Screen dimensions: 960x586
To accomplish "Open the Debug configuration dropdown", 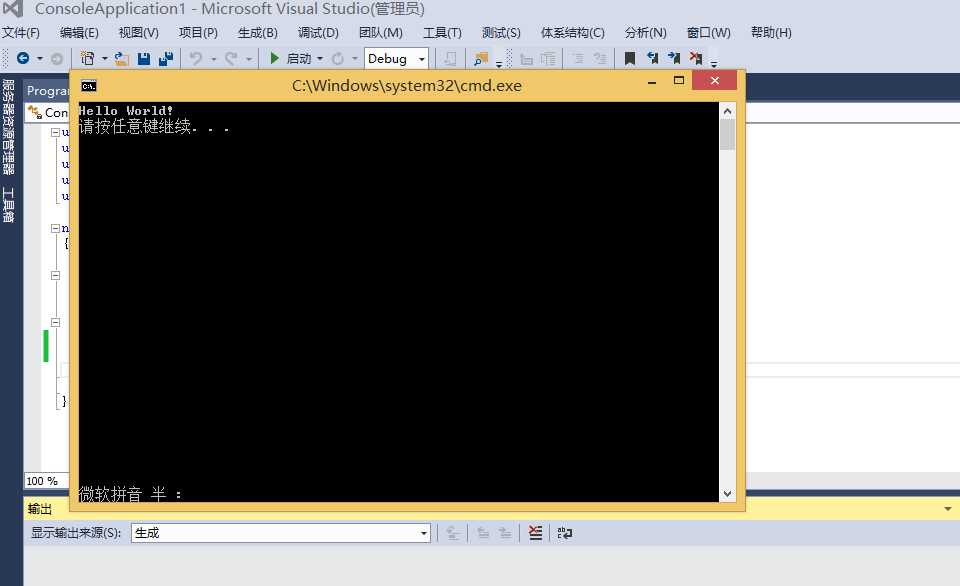I will [x=422, y=59].
